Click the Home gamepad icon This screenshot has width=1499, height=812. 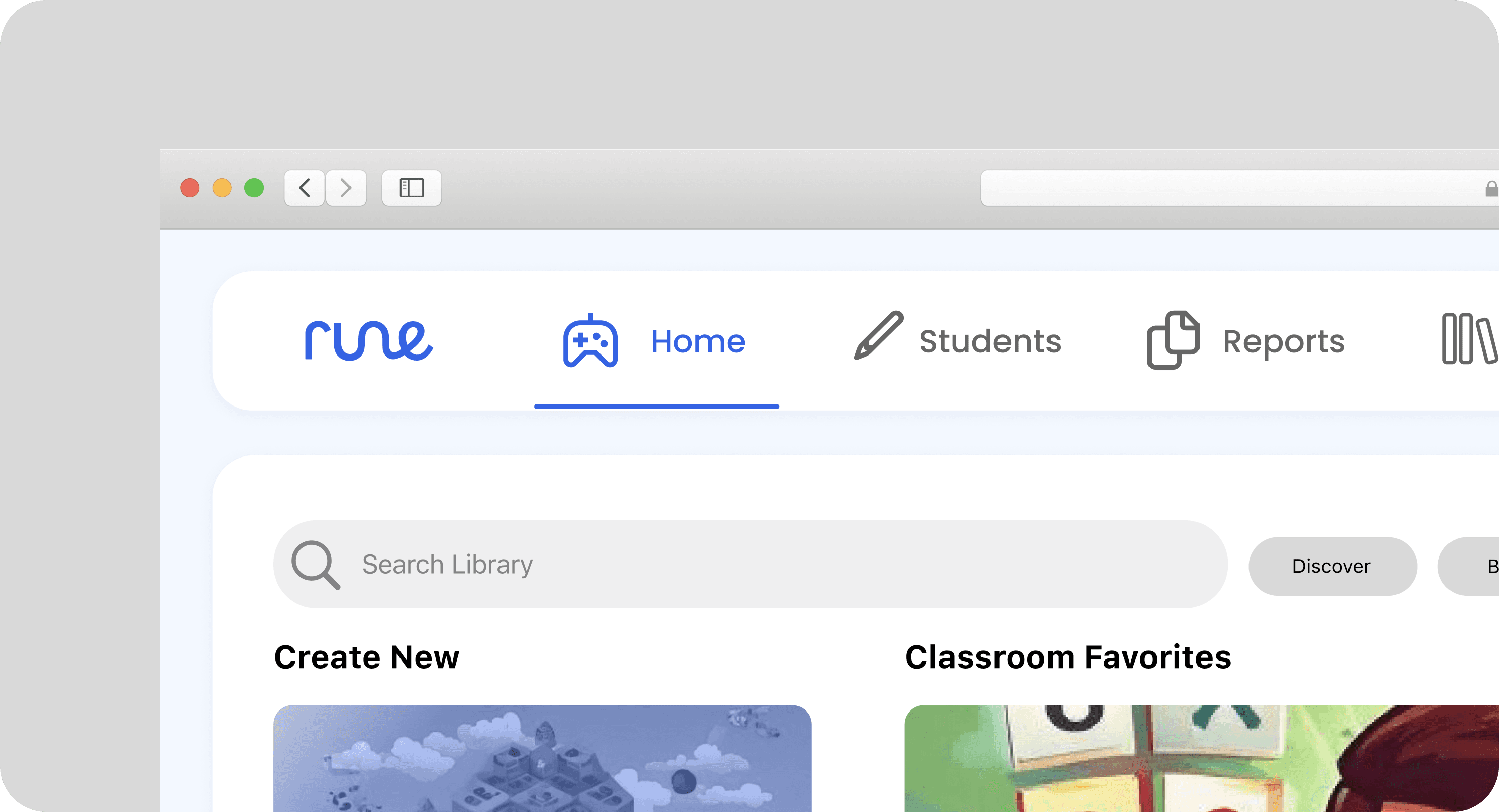[590, 341]
